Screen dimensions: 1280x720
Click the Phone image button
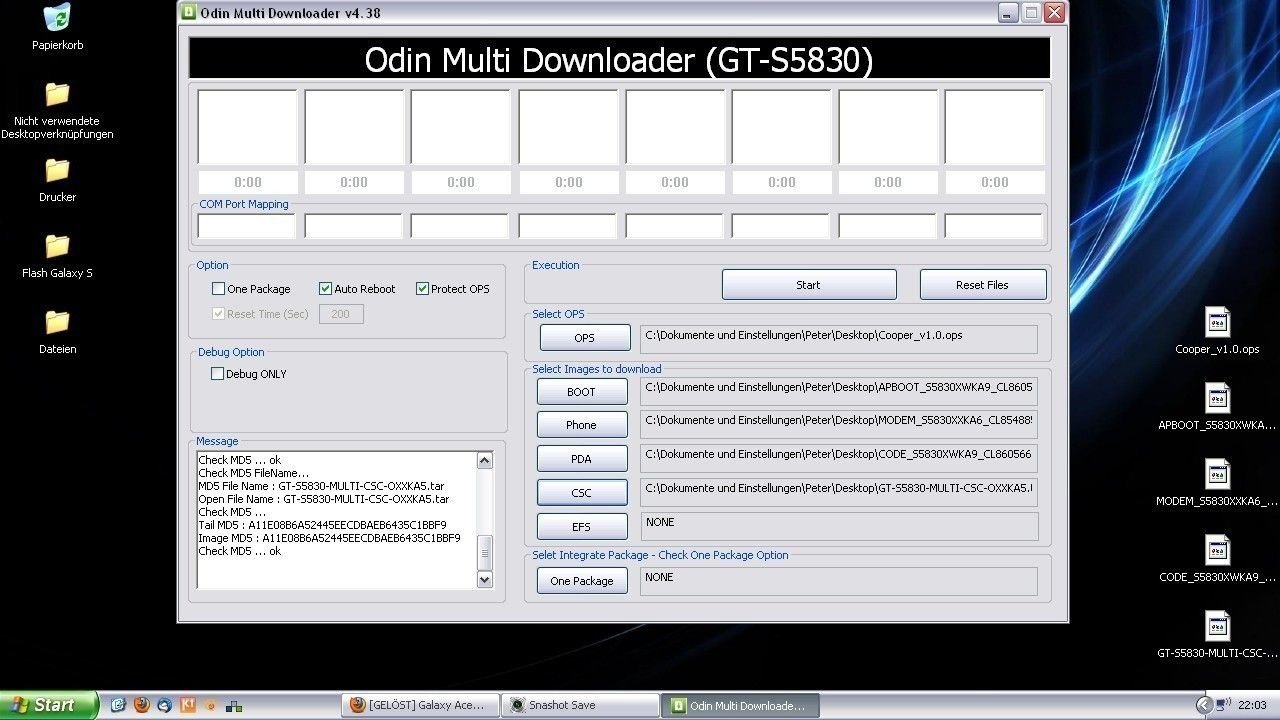click(x=582, y=425)
